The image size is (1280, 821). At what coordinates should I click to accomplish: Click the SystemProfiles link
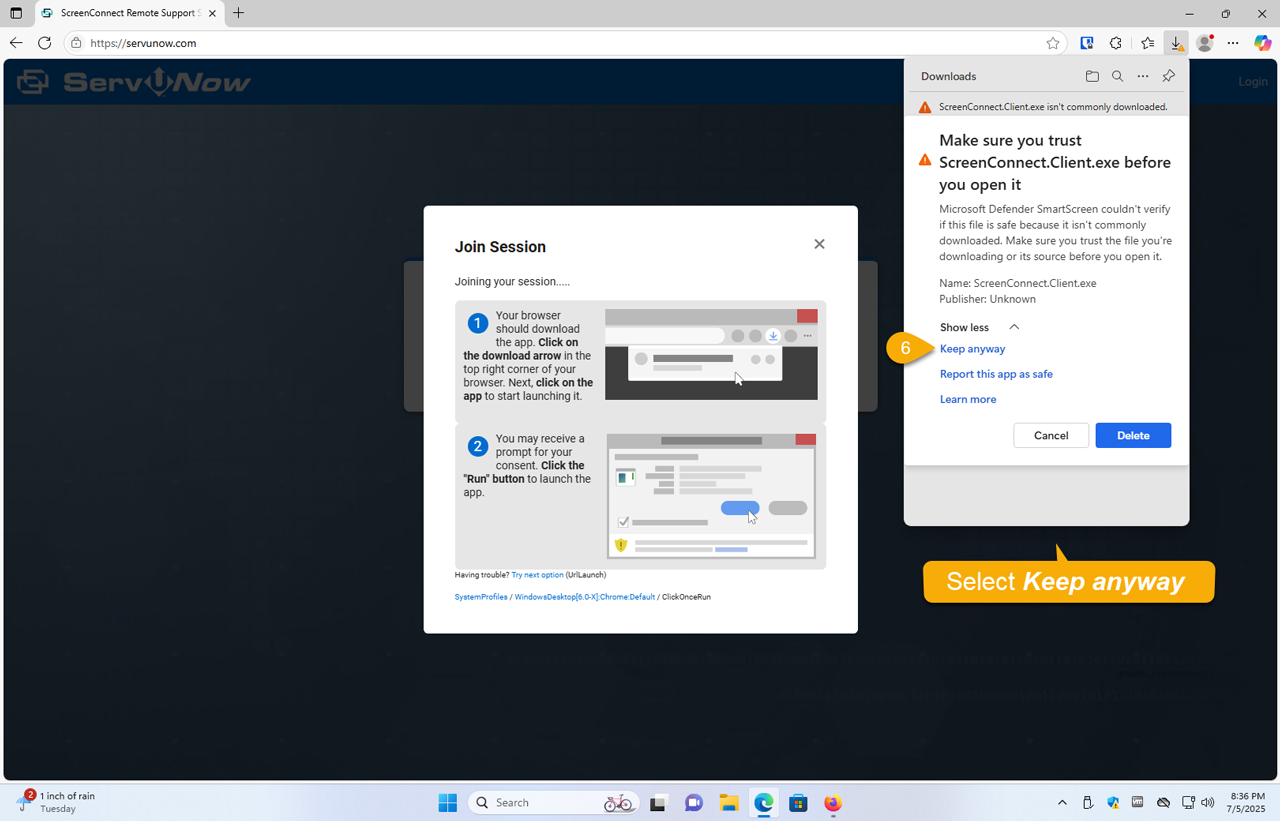pos(480,597)
